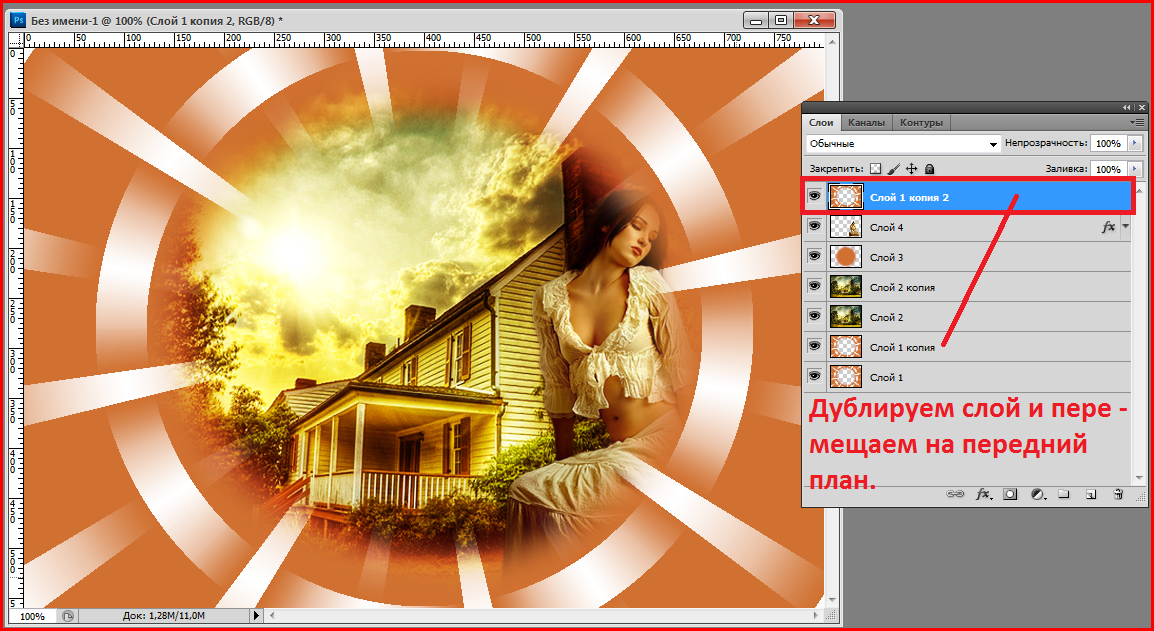Image resolution: width=1154 pixels, height=631 pixels.
Task: Hide the Слой 2 layer
Action: pos(814,317)
